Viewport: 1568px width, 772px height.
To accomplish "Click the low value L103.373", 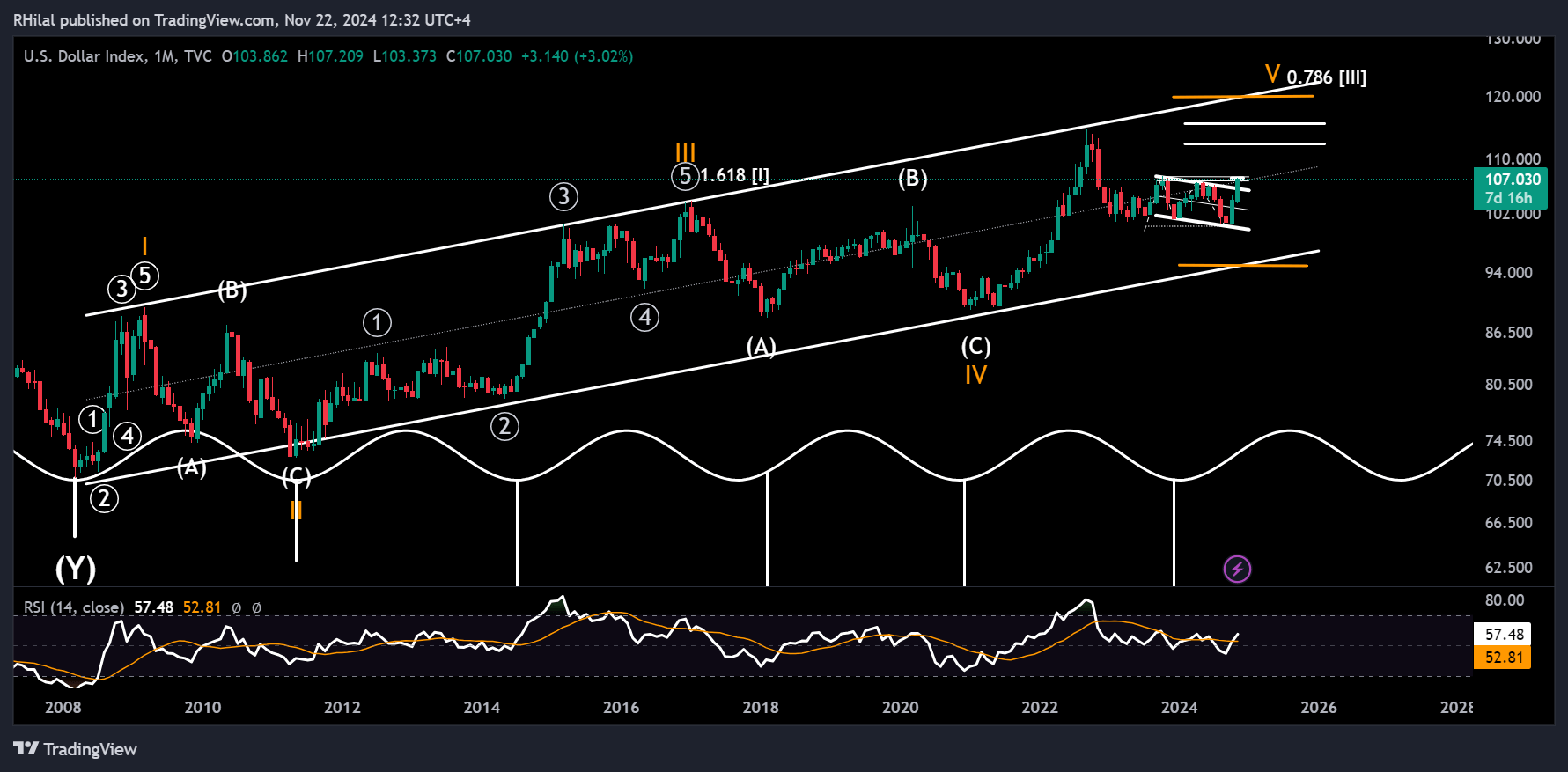I will tap(405, 56).
